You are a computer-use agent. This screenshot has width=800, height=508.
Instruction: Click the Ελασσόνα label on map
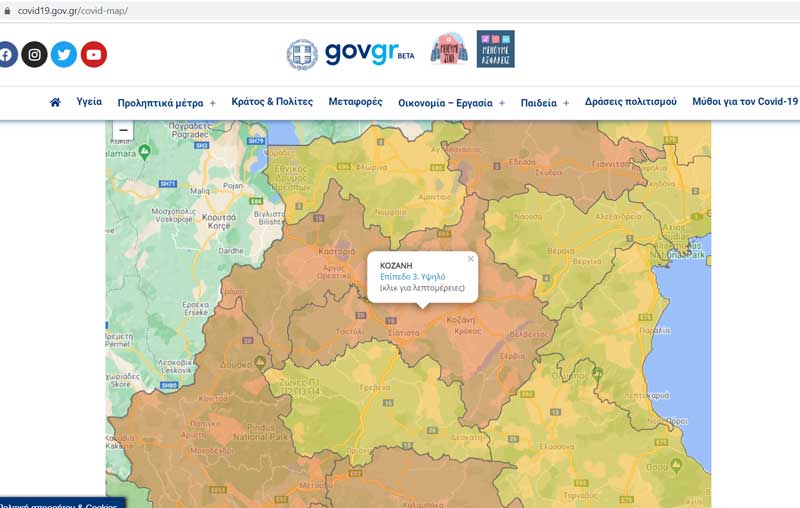pos(557,446)
